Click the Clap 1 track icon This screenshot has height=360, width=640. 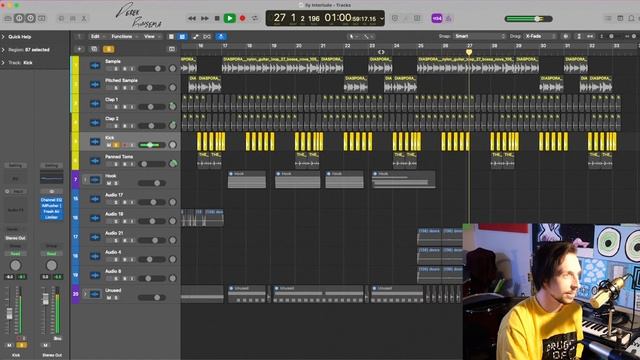[x=95, y=104]
